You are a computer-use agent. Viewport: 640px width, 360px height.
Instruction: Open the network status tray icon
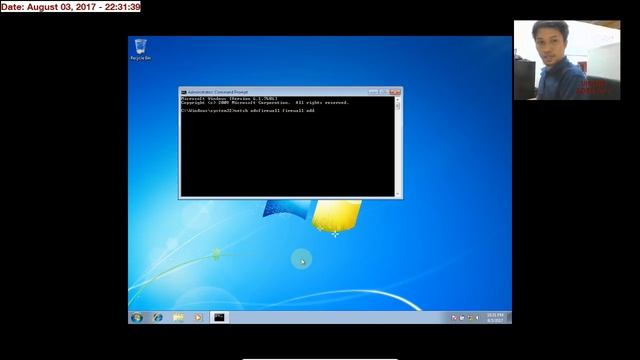(470, 317)
